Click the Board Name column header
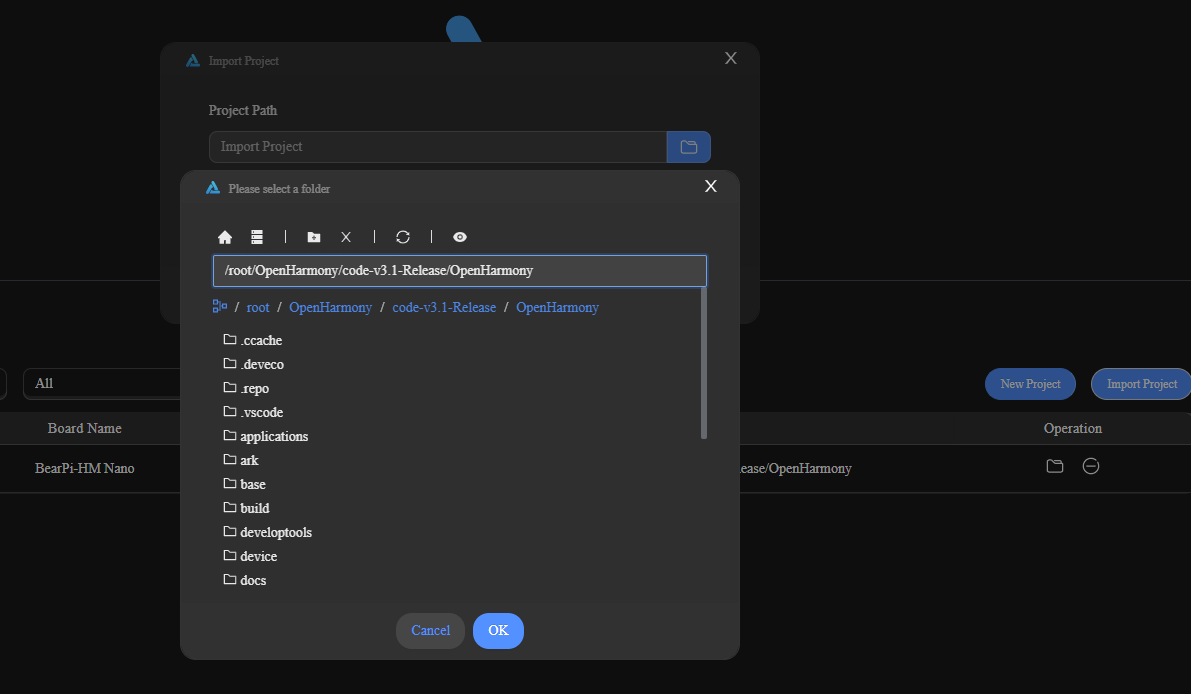This screenshot has height=694, width=1191. [x=84, y=428]
